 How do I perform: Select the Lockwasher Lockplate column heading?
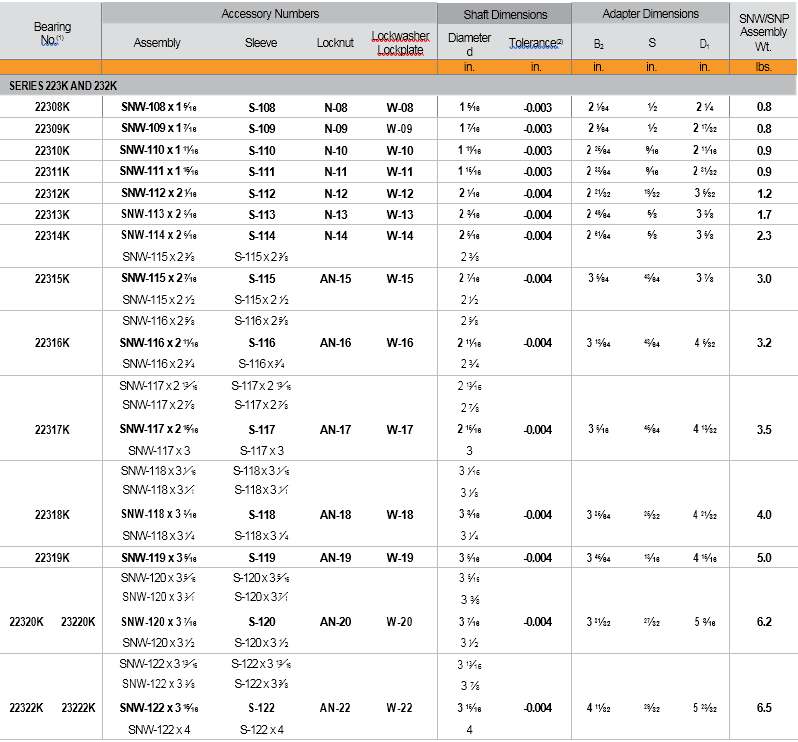(400, 43)
